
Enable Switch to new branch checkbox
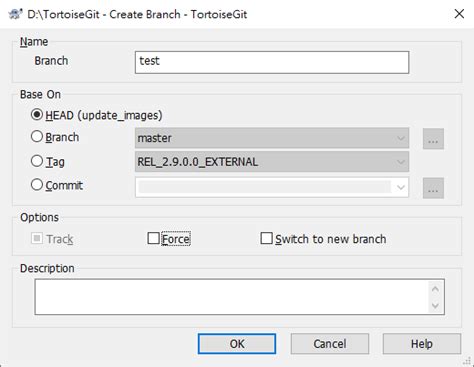pyautogui.click(x=266, y=238)
